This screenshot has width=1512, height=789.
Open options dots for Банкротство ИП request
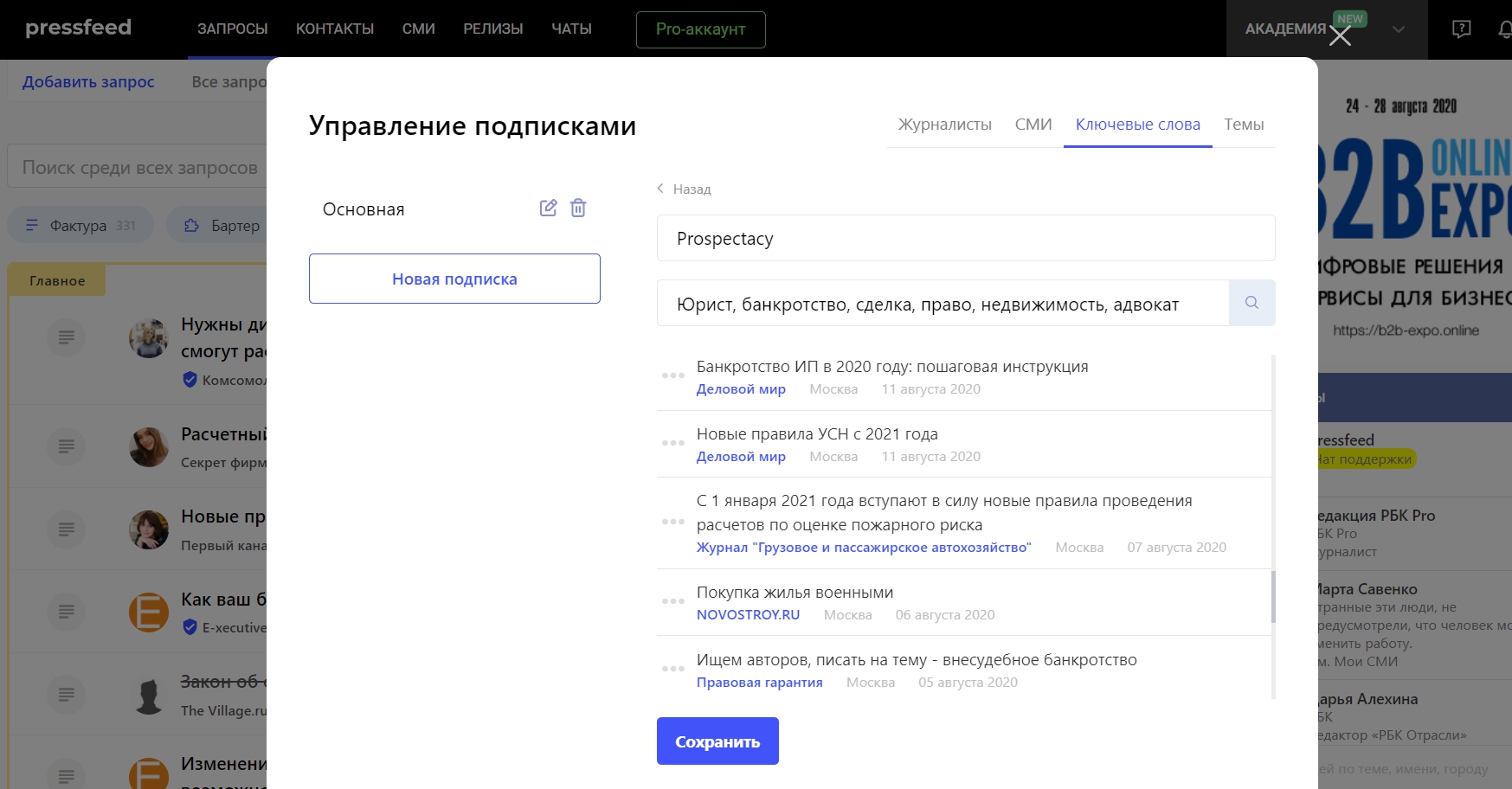tap(673, 375)
